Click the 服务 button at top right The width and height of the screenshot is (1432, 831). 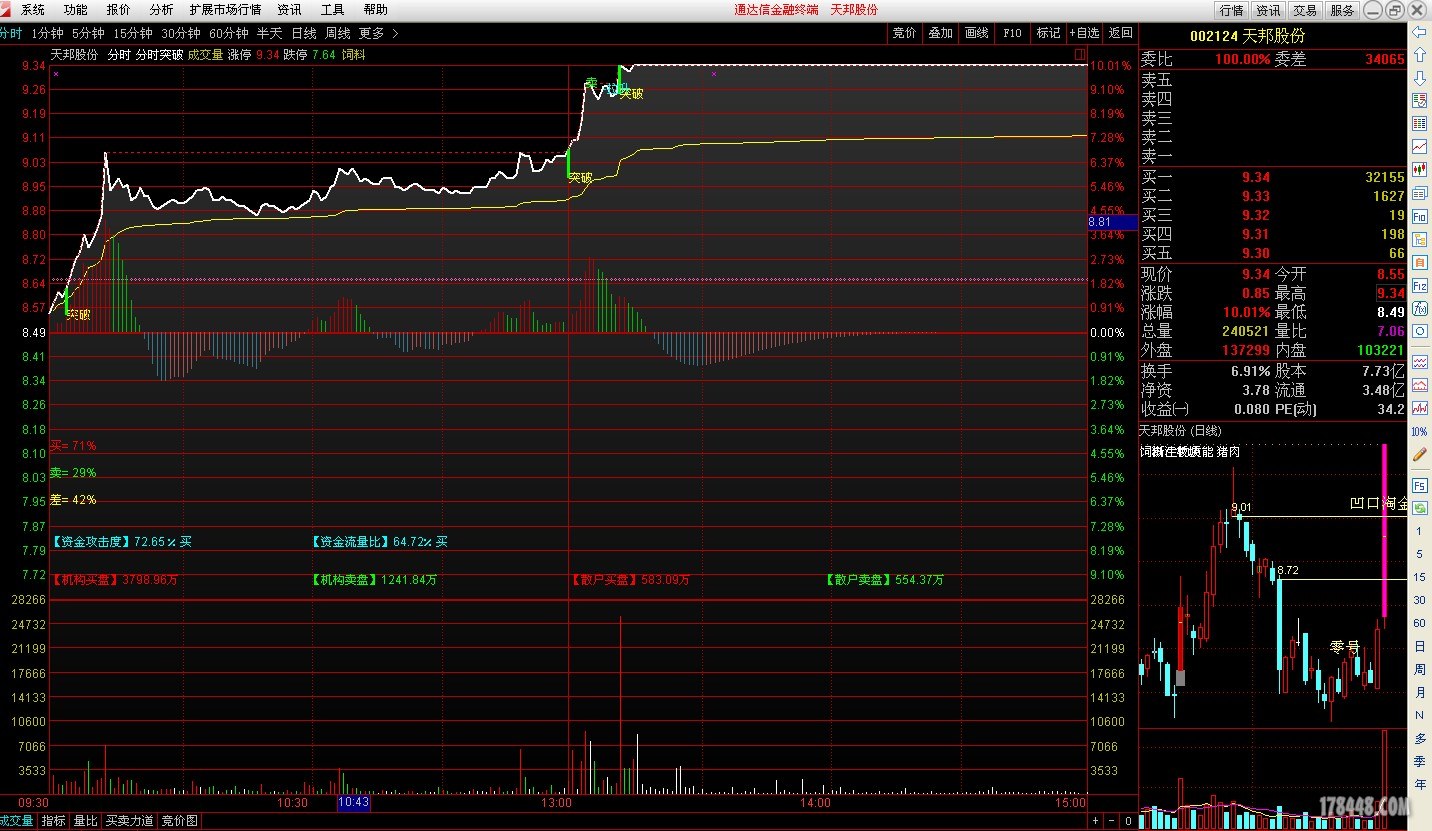coord(1342,10)
